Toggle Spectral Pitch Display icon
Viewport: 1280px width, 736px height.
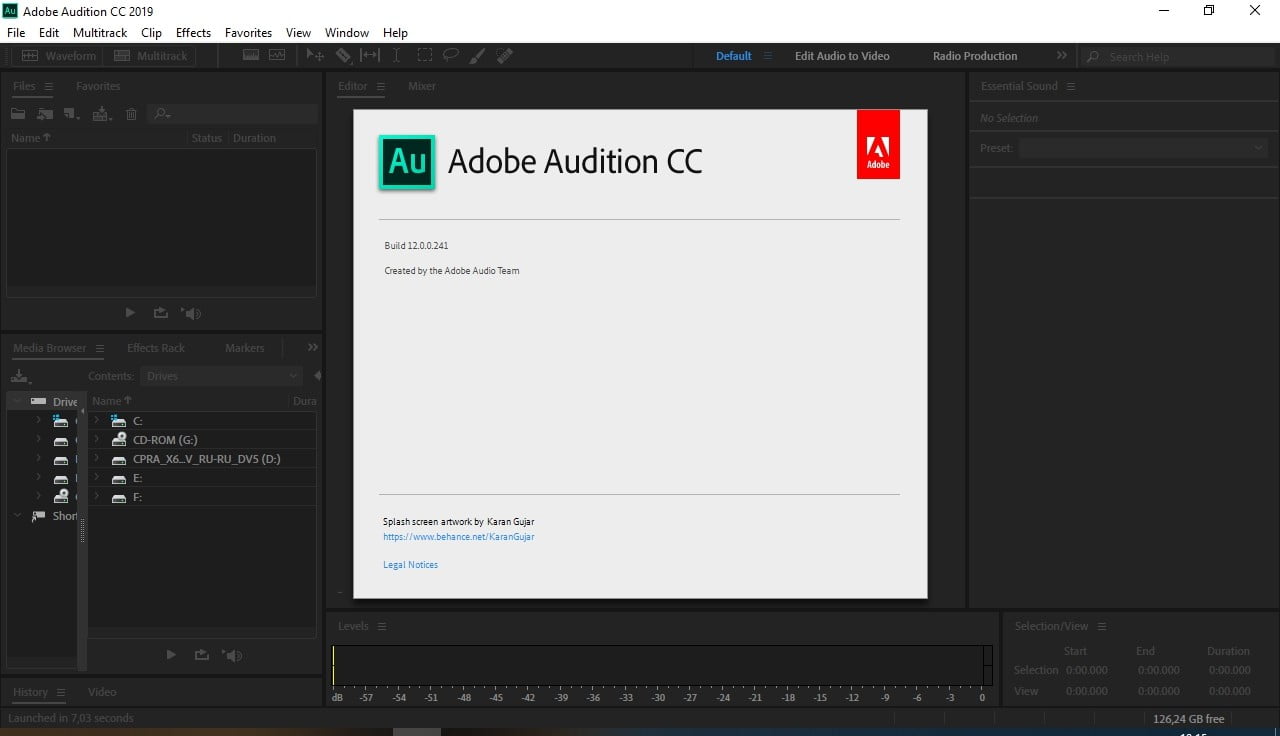pos(276,56)
